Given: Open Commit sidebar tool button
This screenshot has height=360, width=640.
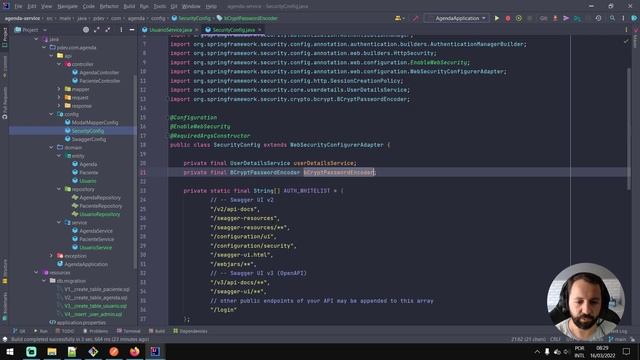Looking at the screenshot, I should [4, 67].
